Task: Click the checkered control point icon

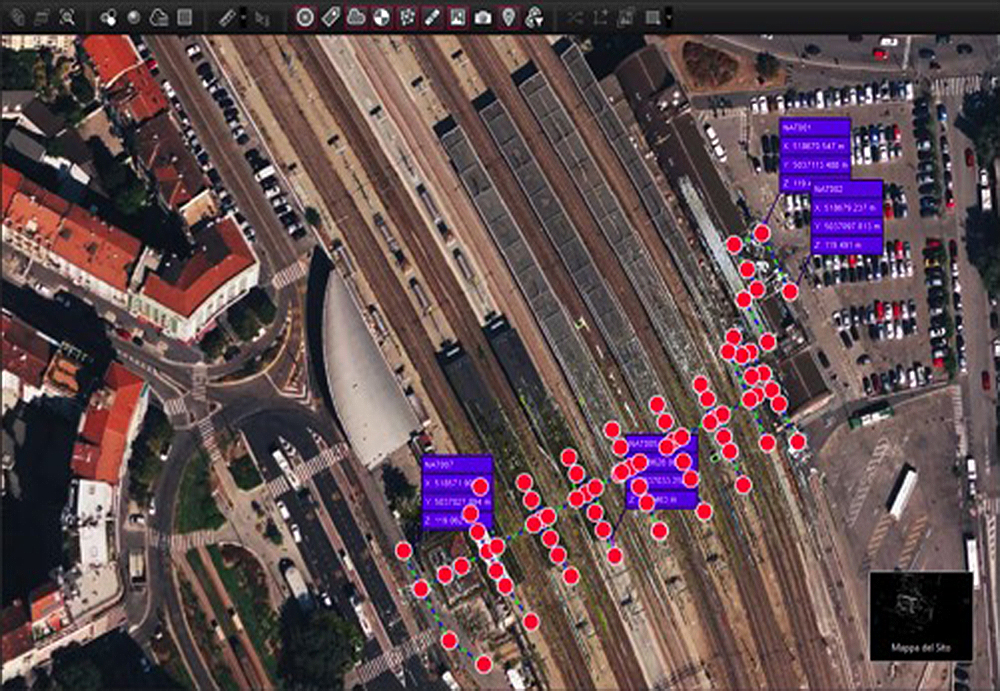Action: pyautogui.click(x=381, y=17)
